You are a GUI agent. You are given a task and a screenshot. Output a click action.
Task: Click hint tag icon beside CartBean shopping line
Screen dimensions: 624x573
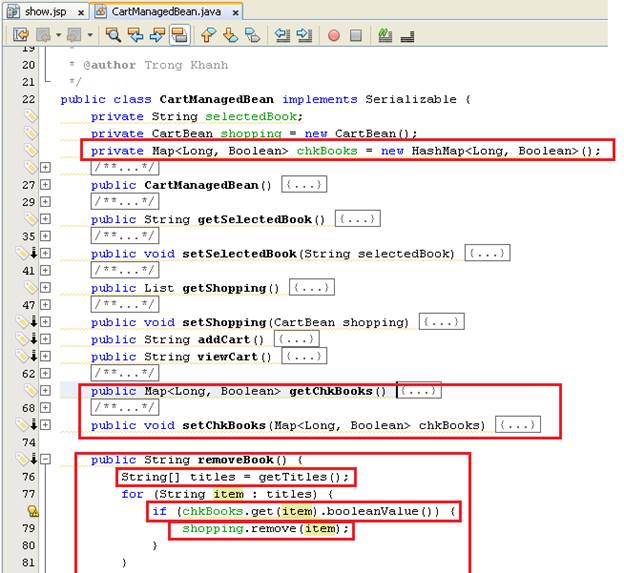[31, 133]
